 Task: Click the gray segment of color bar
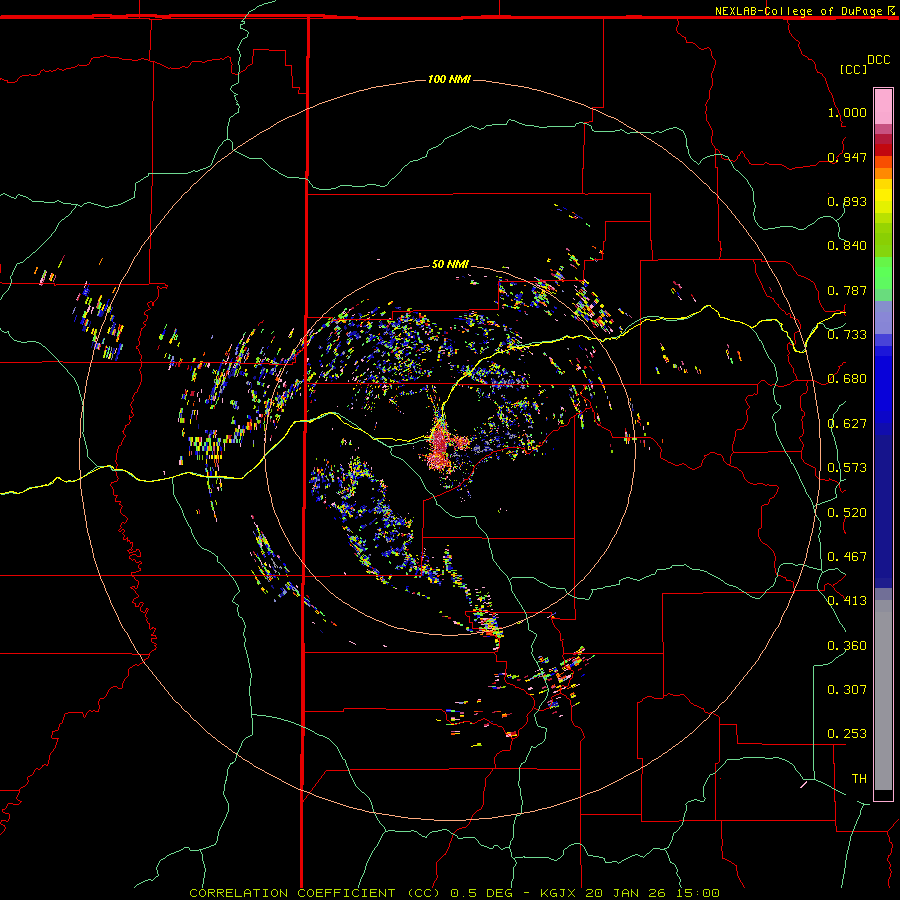[x=883, y=695]
